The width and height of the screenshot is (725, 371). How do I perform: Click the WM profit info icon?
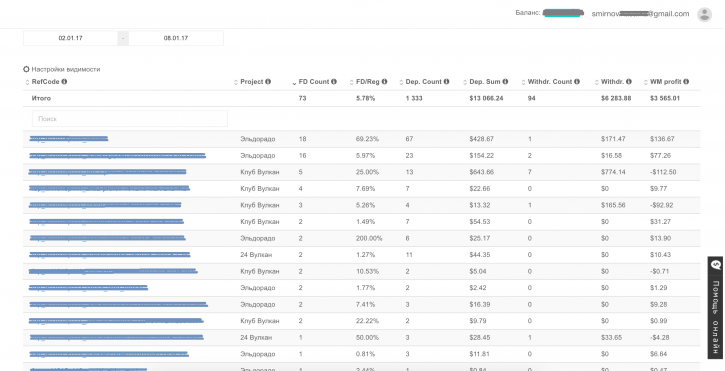(x=686, y=81)
